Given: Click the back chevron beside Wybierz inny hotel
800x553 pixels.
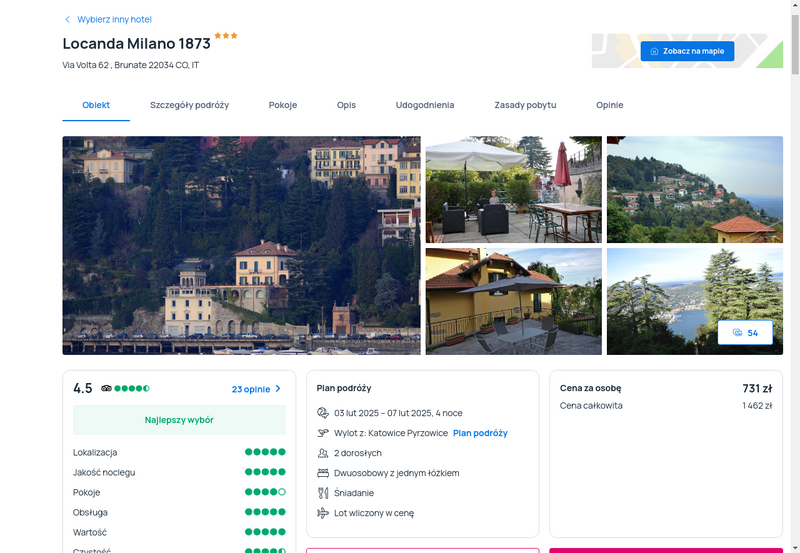Looking at the screenshot, I should pyautogui.click(x=67, y=19).
